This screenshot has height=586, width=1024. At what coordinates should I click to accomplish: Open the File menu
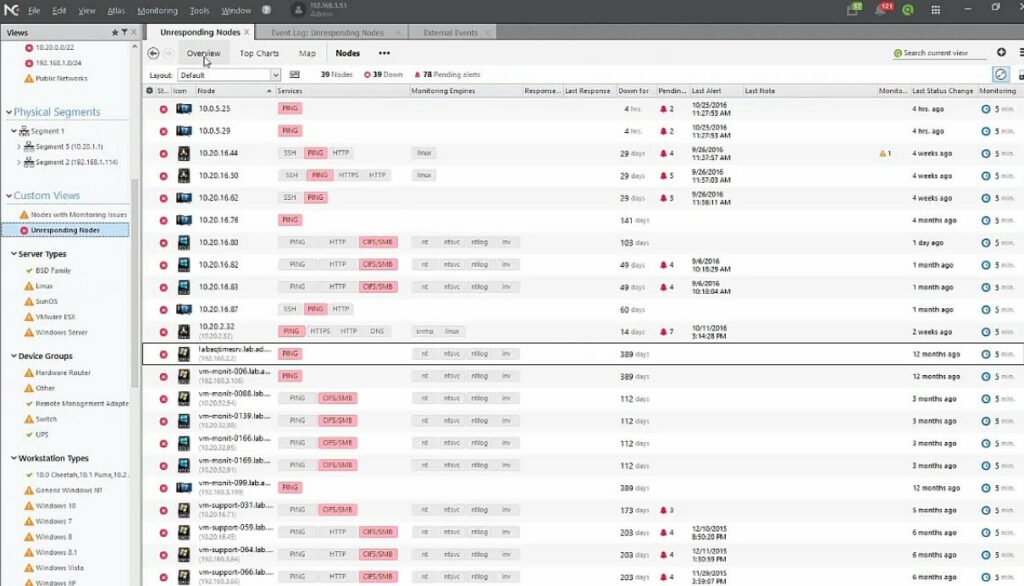click(34, 10)
